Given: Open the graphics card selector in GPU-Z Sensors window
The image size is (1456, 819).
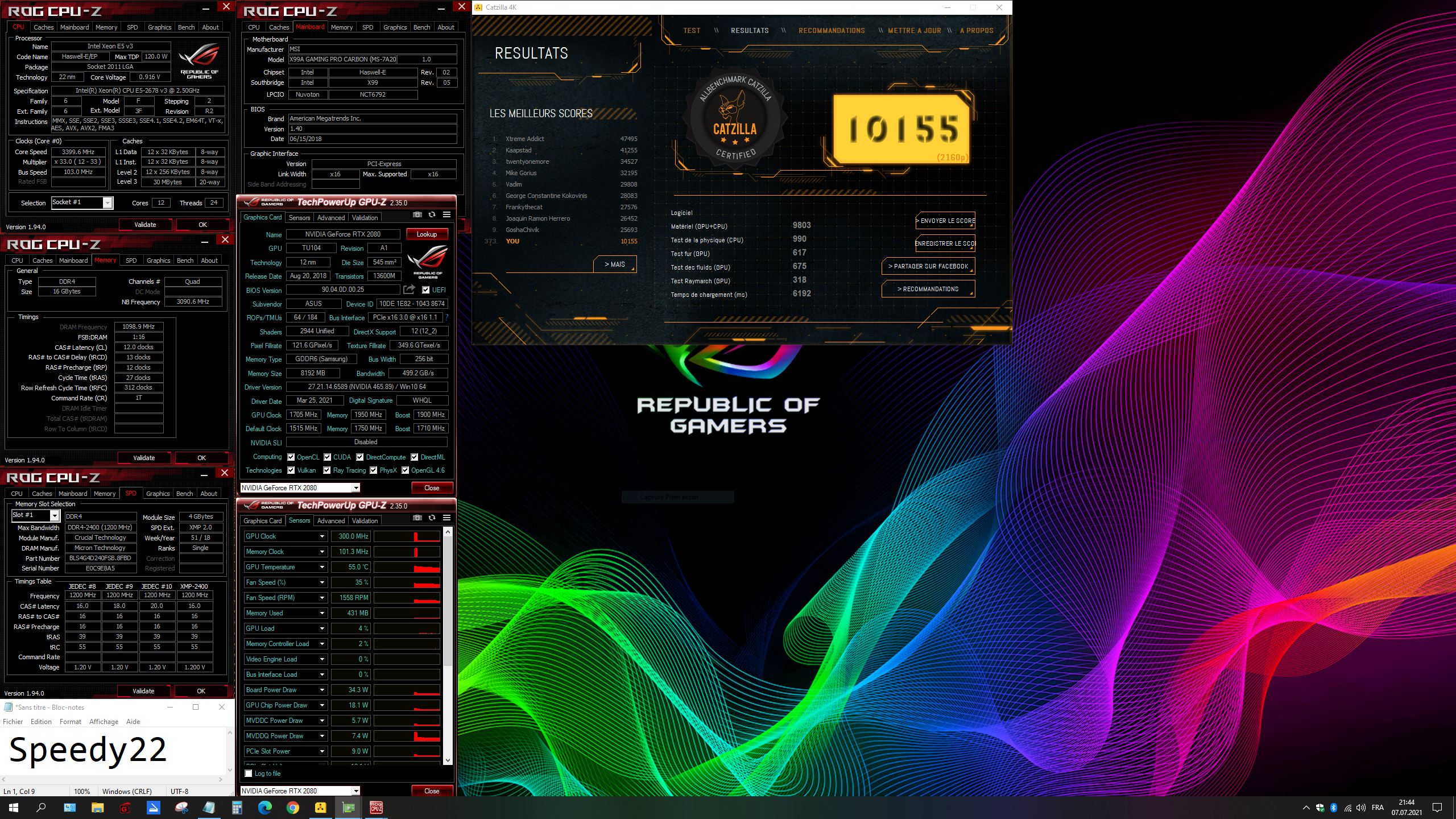Looking at the screenshot, I should point(300,791).
